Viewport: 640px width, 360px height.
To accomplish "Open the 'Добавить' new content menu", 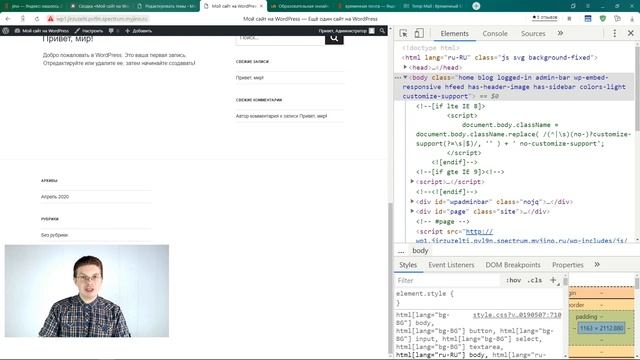I will coord(138,31).
